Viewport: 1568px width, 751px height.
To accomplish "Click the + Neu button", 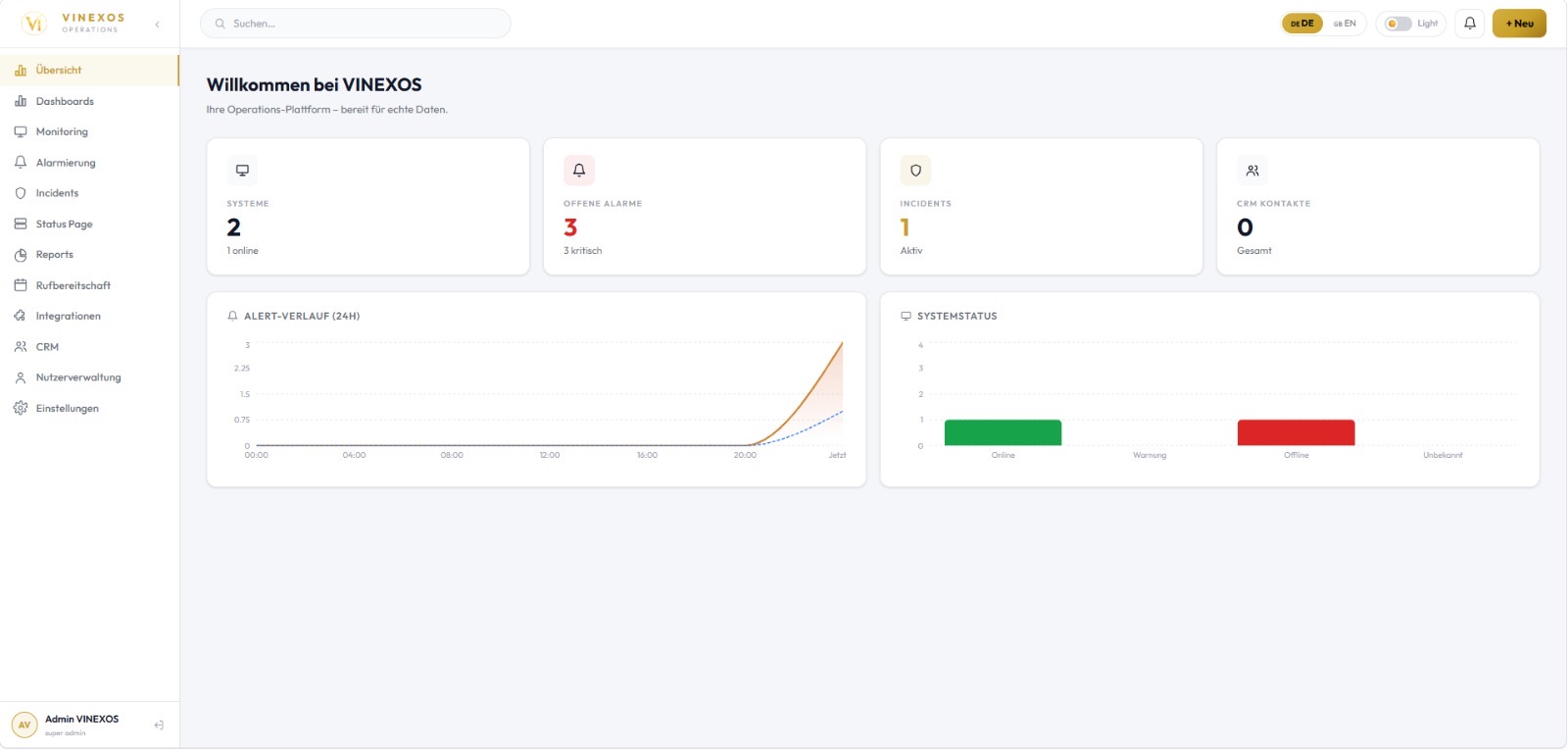I will point(1519,24).
